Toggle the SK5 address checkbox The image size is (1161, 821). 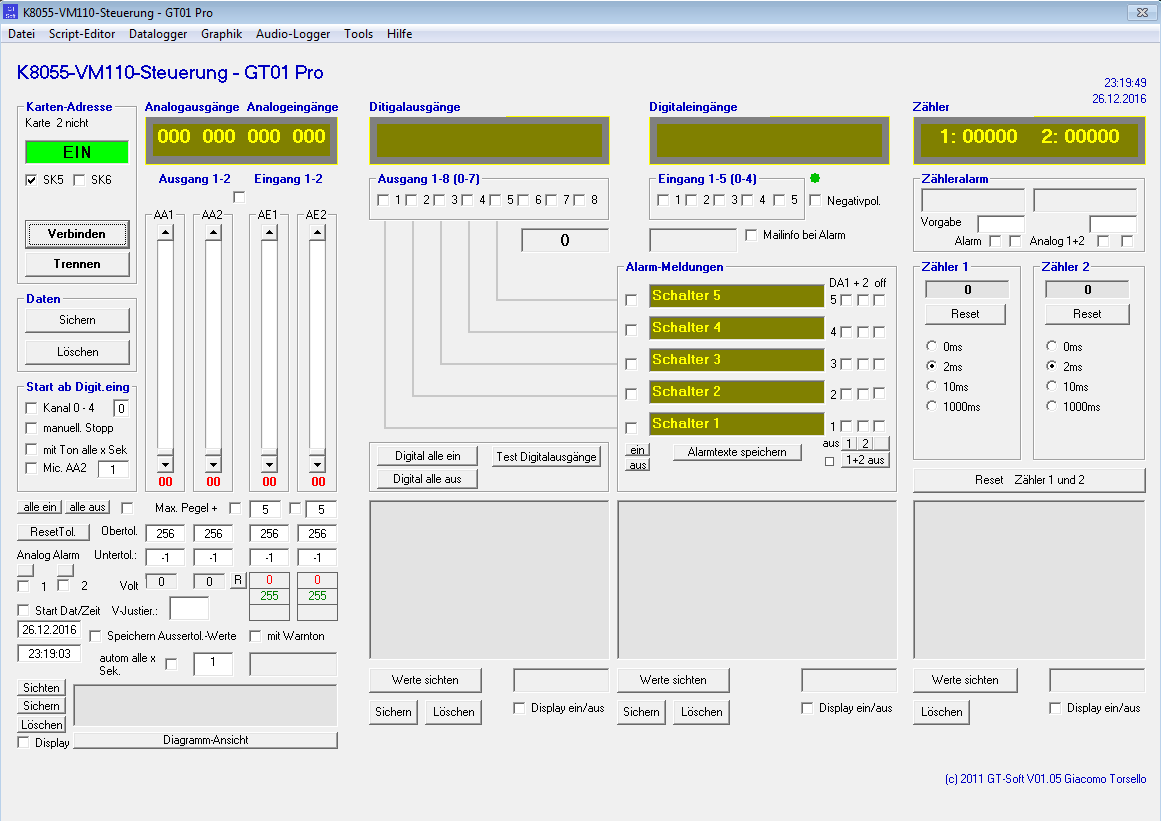click(31, 180)
